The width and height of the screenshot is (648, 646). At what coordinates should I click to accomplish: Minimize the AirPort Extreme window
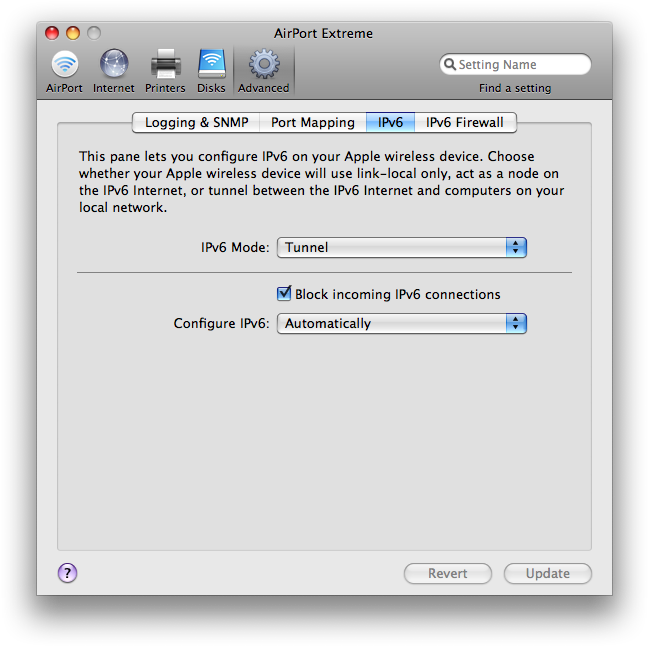73,33
